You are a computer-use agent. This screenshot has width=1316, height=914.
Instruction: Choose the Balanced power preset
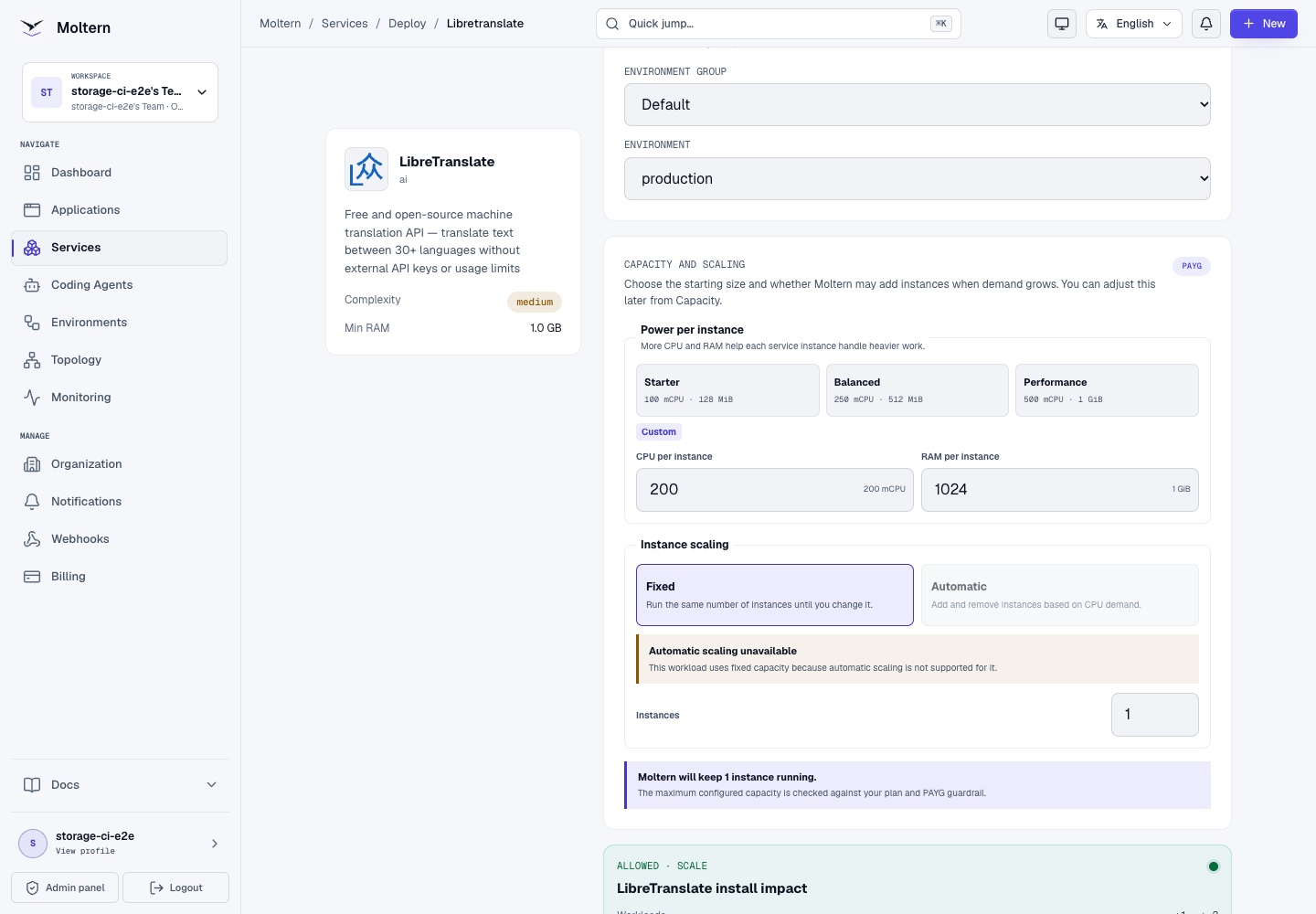click(918, 390)
